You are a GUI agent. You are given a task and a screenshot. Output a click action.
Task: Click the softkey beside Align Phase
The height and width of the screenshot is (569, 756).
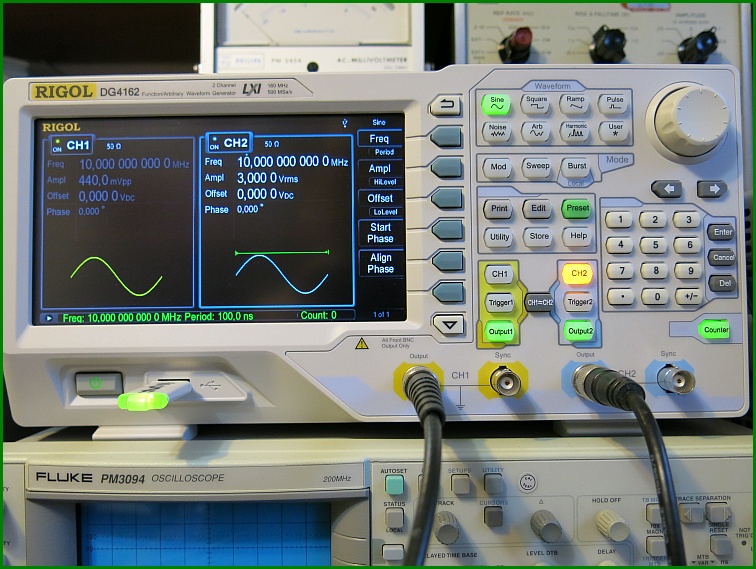448,261
